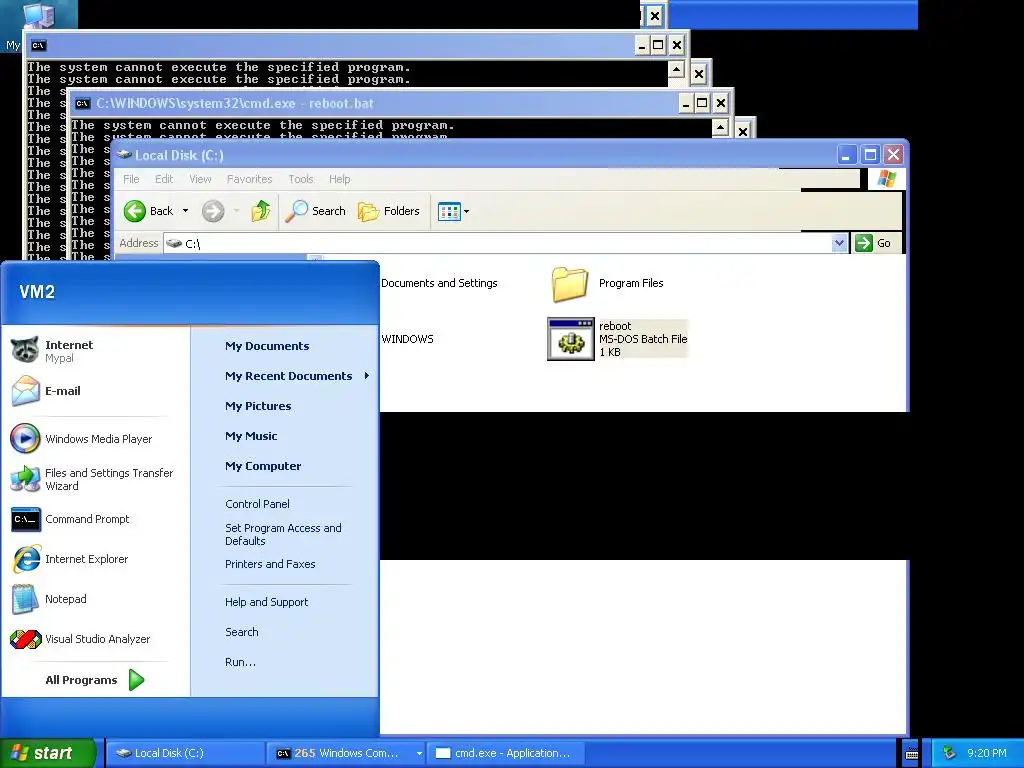Open the Edit menu
The width and height of the screenshot is (1024, 768).
pos(164,179)
